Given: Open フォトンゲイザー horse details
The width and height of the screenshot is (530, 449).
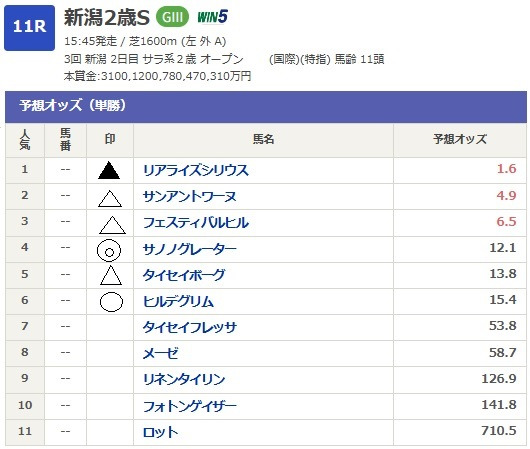Looking at the screenshot, I should pos(190,406).
